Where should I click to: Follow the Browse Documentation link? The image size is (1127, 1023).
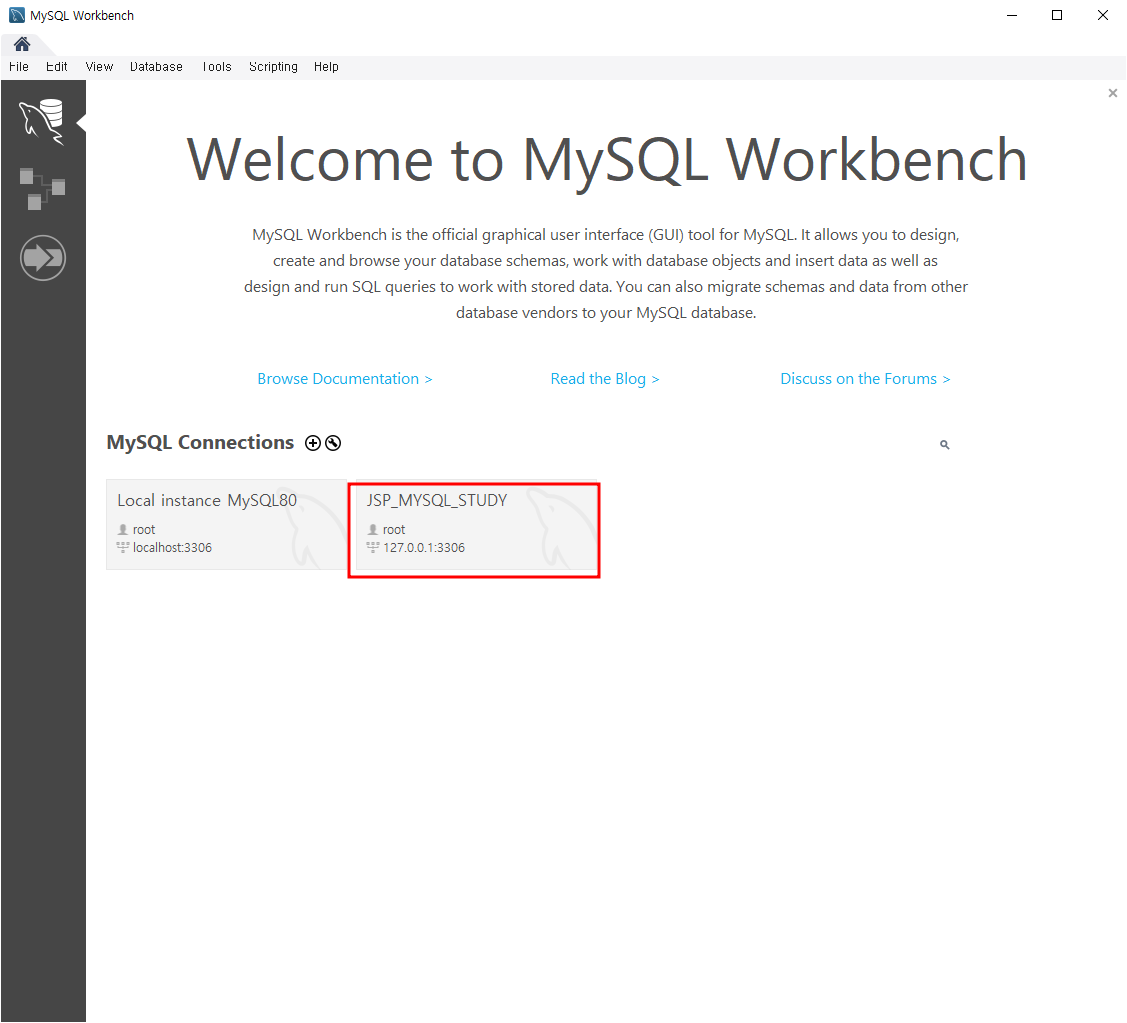[345, 379]
